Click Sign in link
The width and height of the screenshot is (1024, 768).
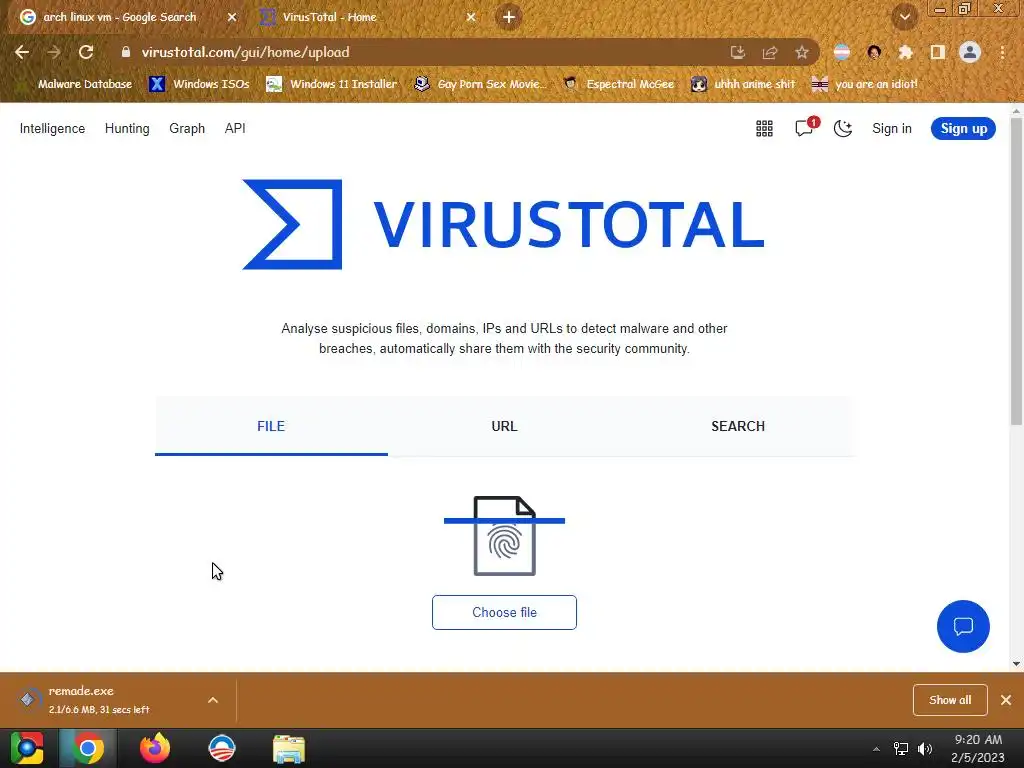point(892,129)
